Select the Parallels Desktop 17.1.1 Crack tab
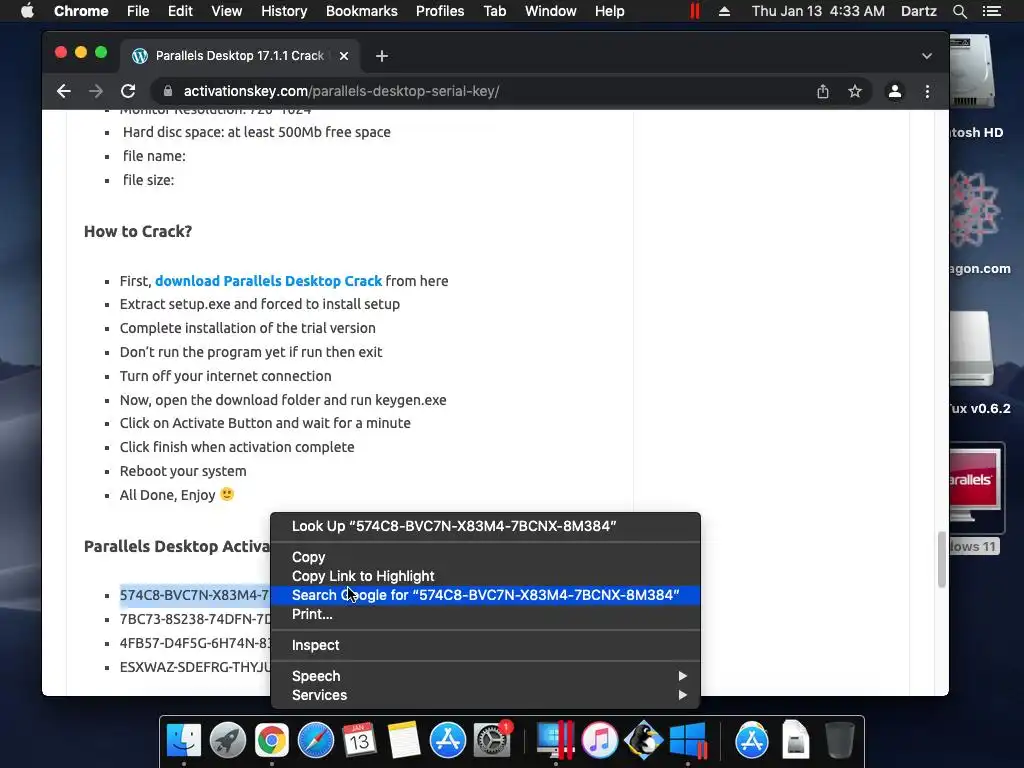Screen dimensions: 1024x768 240,56
